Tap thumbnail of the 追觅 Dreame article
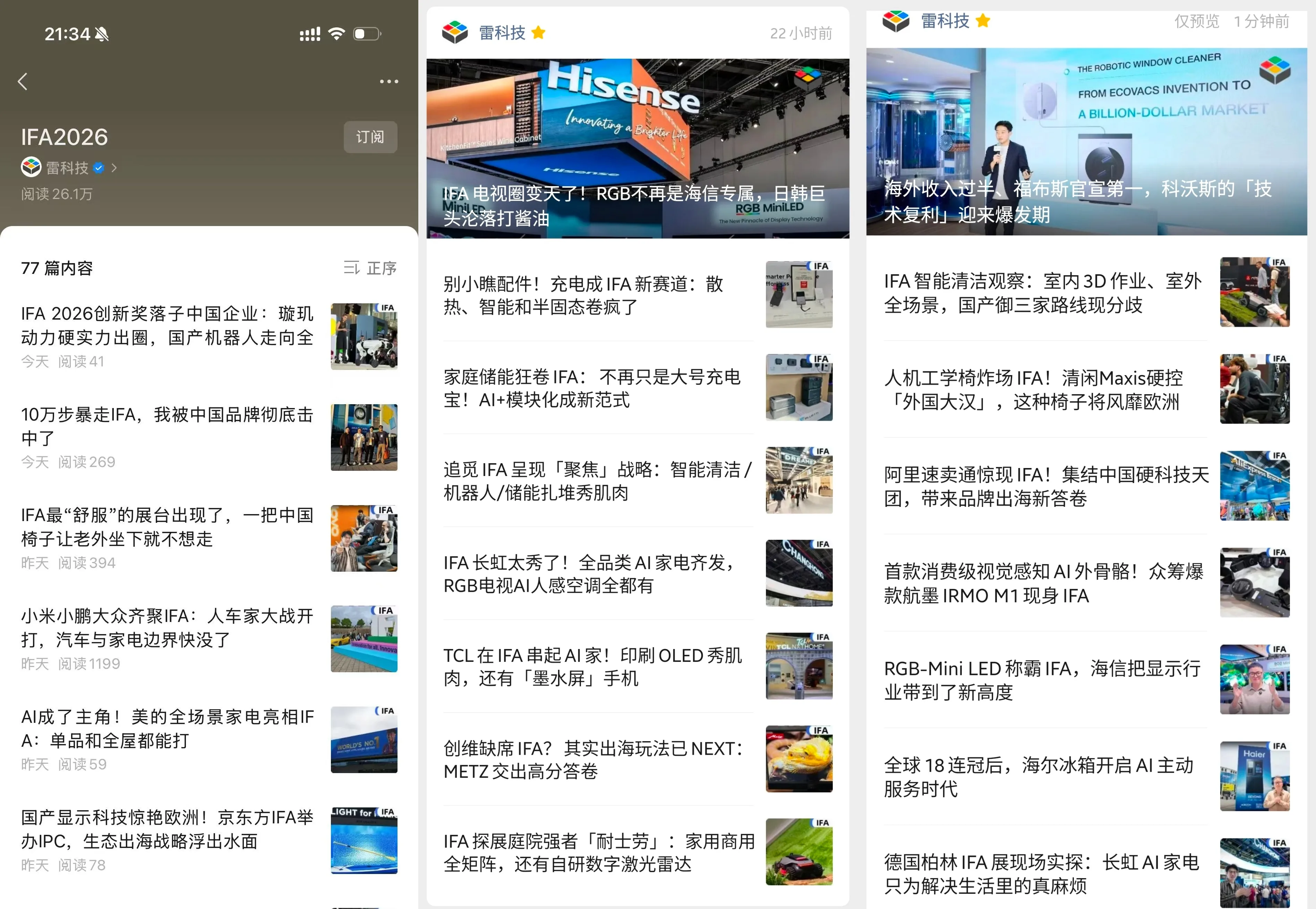1316x909 pixels. [x=799, y=480]
